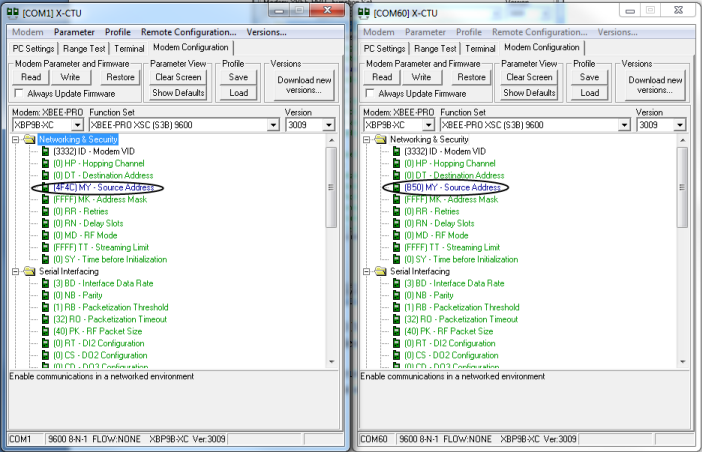Screen dimensions: 702x452
Task: Click the green icon beside HP - Hopping Channel in COM1
Action: [44, 163]
